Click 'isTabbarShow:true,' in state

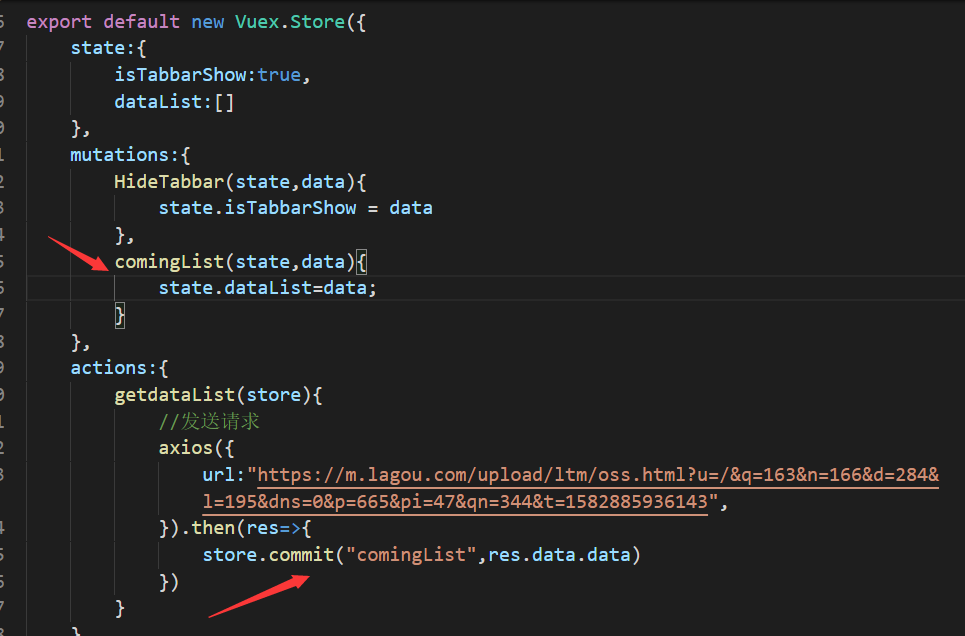coord(212,75)
